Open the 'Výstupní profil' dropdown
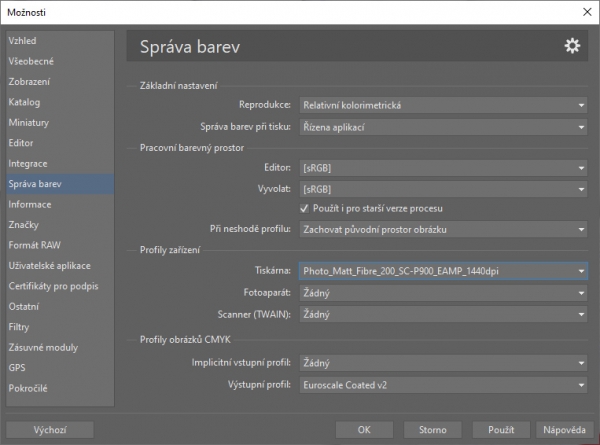Screen dimensions: 600x445 point(443,385)
